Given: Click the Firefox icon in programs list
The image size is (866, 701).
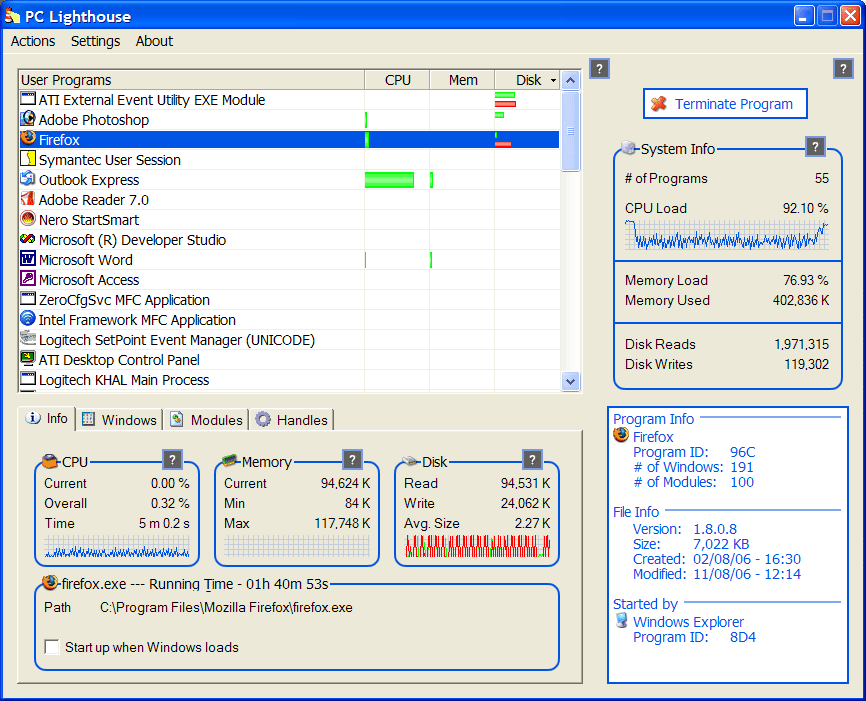Looking at the screenshot, I should pos(28,138).
